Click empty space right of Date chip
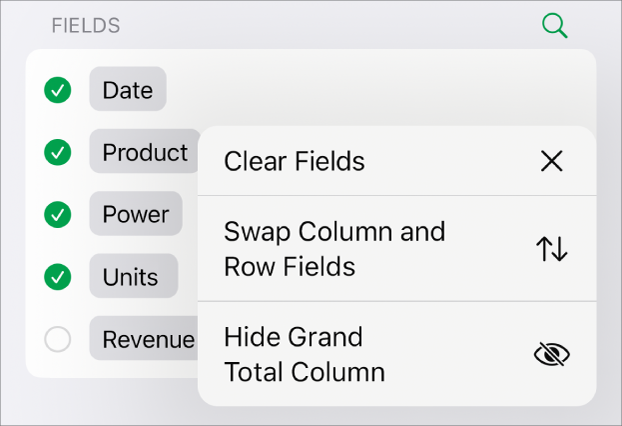Viewport: 622px width, 426px height. [380, 88]
